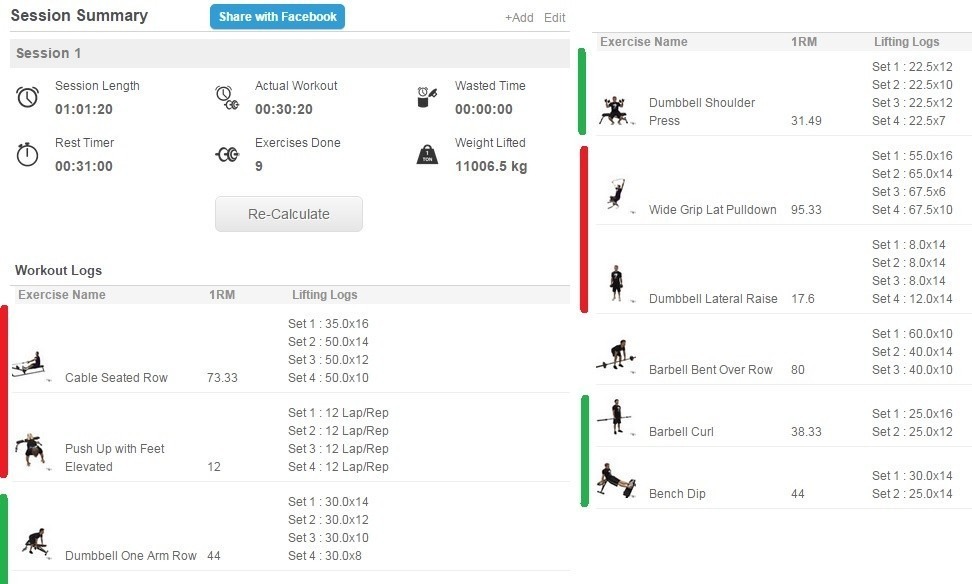Click the Bench Dip exercise image
The width and height of the screenshot is (972, 584).
[x=616, y=480]
